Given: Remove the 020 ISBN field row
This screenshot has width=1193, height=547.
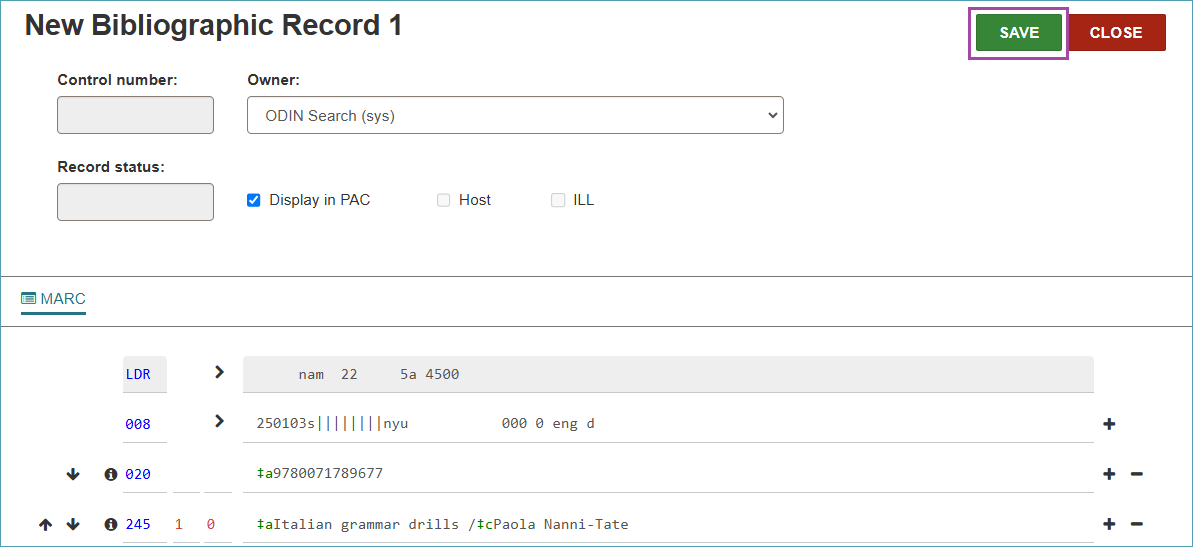Looking at the screenshot, I should [x=1136, y=474].
